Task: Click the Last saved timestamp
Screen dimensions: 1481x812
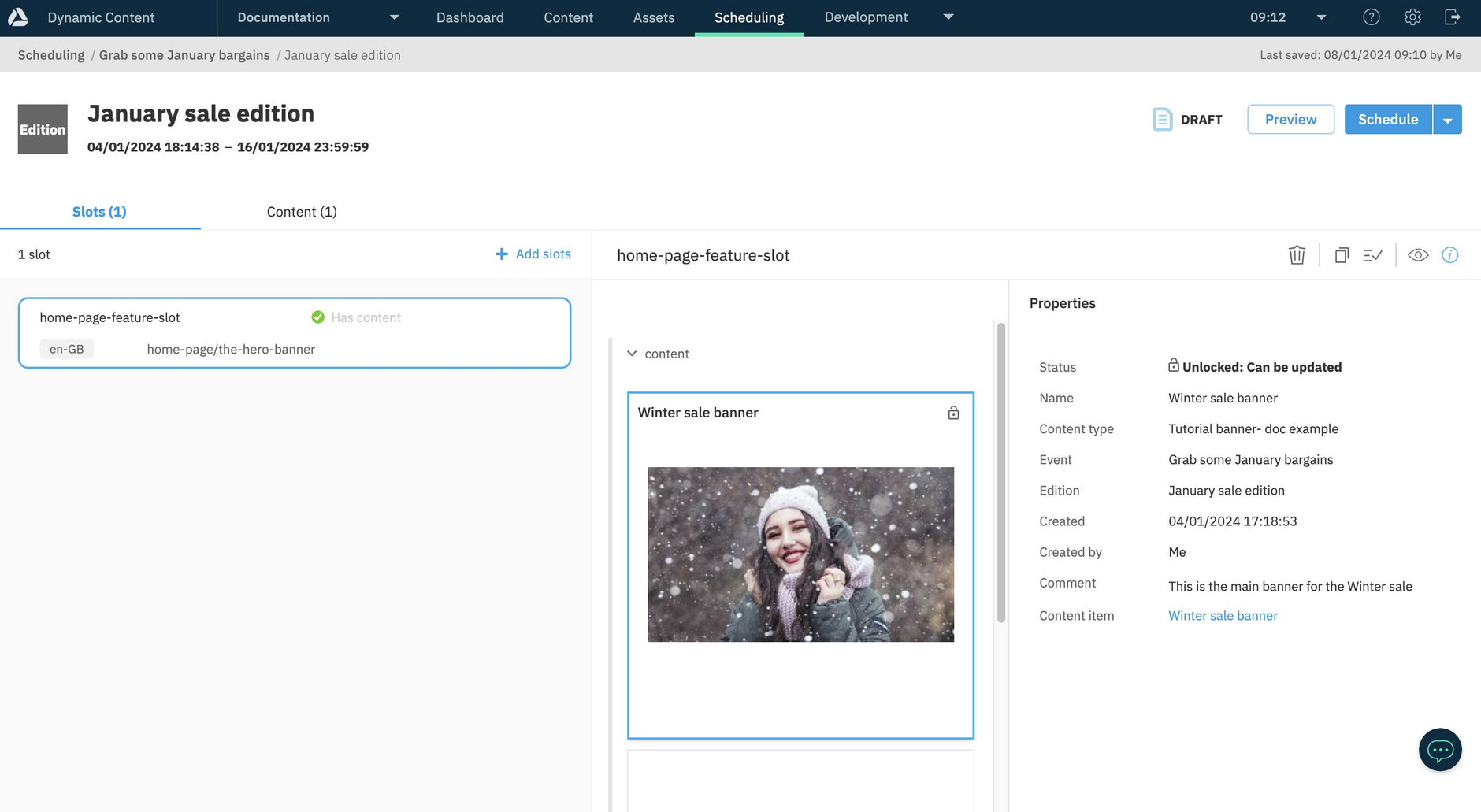Action: coord(1360,55)
